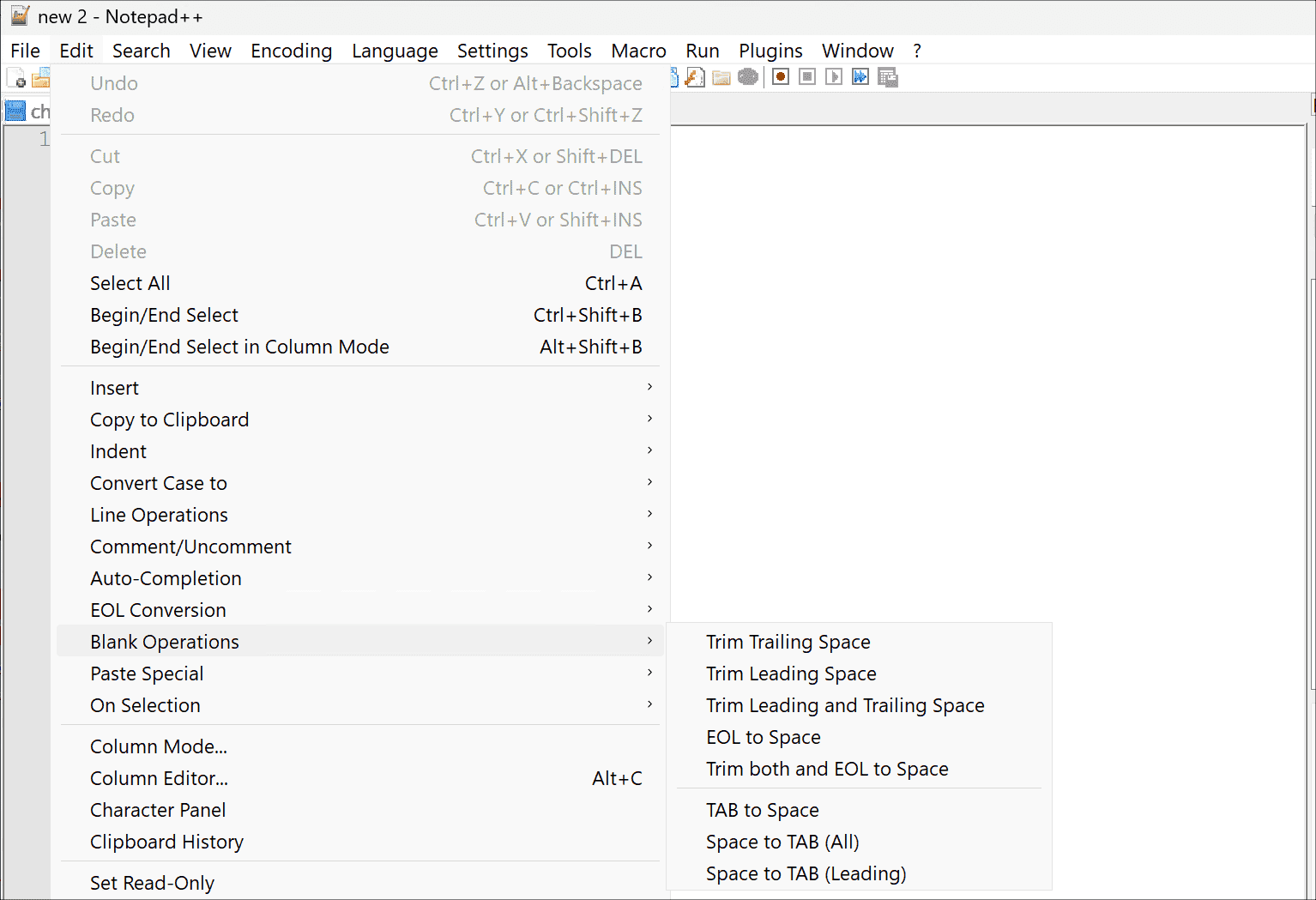Stop the macro recording

click(x=806, y=76)
